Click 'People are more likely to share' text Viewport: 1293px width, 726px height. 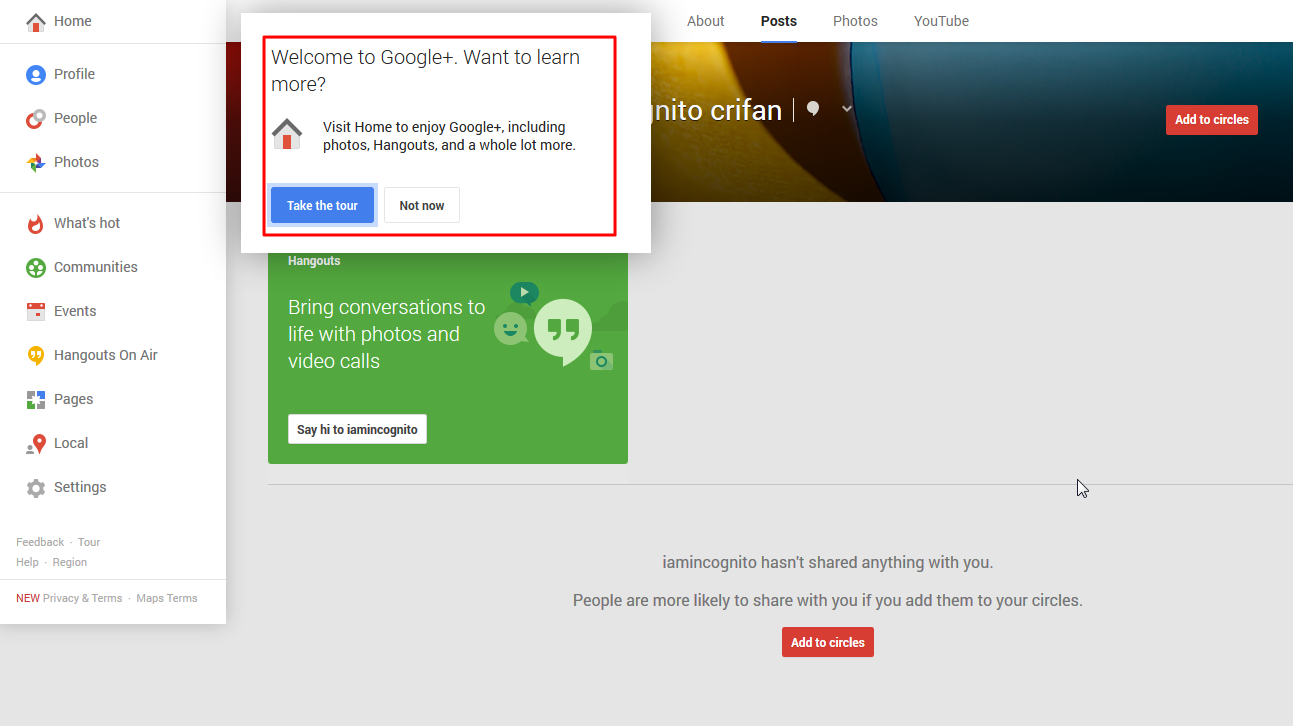tap(828, 601)
